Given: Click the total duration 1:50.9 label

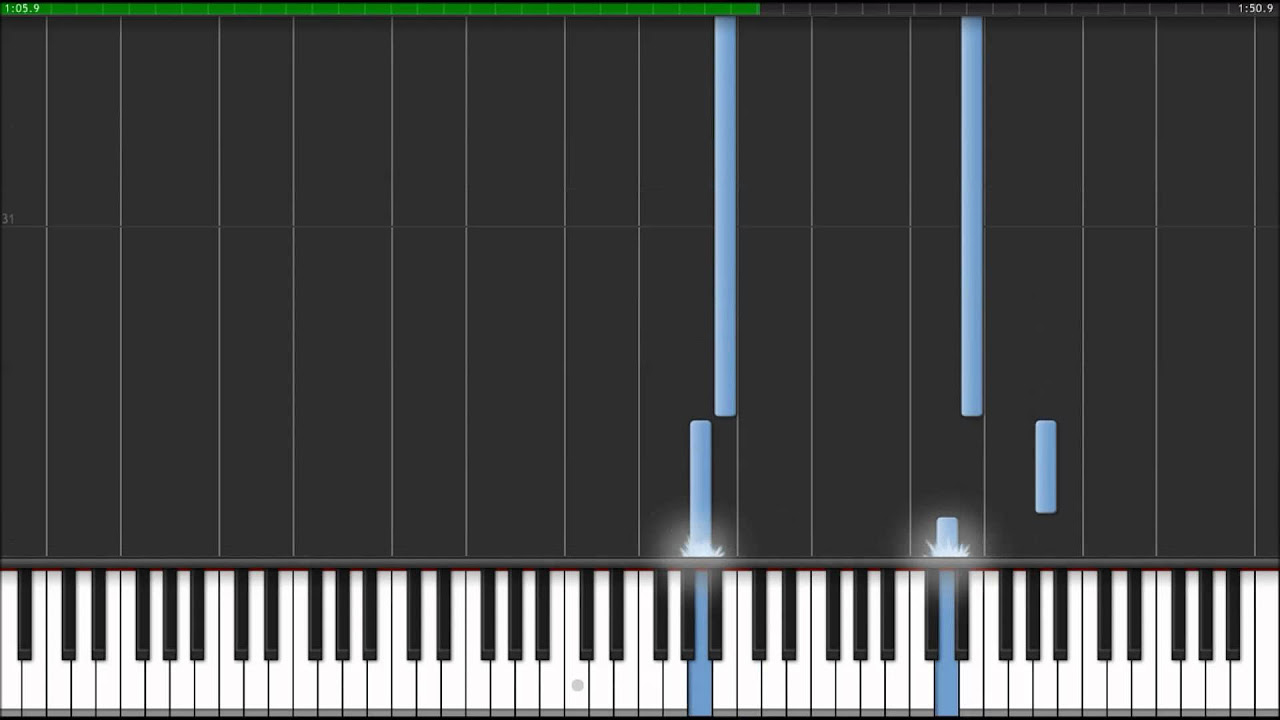Looking at the screenshot, I should (1256, 8).
